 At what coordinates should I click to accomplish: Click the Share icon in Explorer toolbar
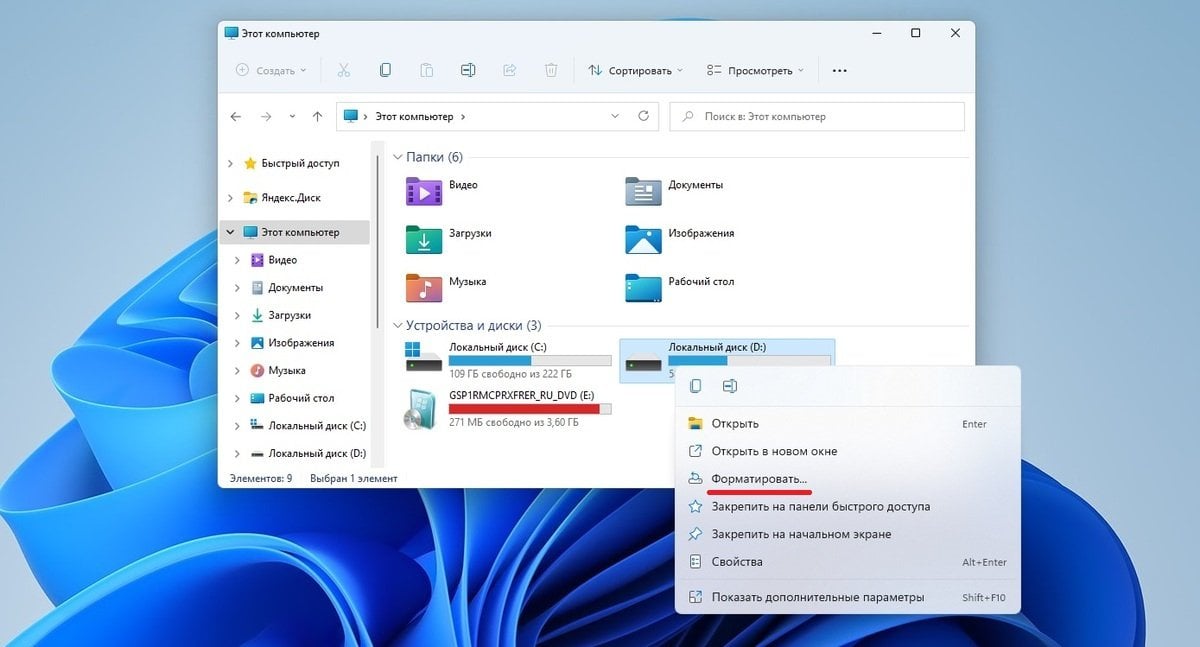tap(509, 71)
